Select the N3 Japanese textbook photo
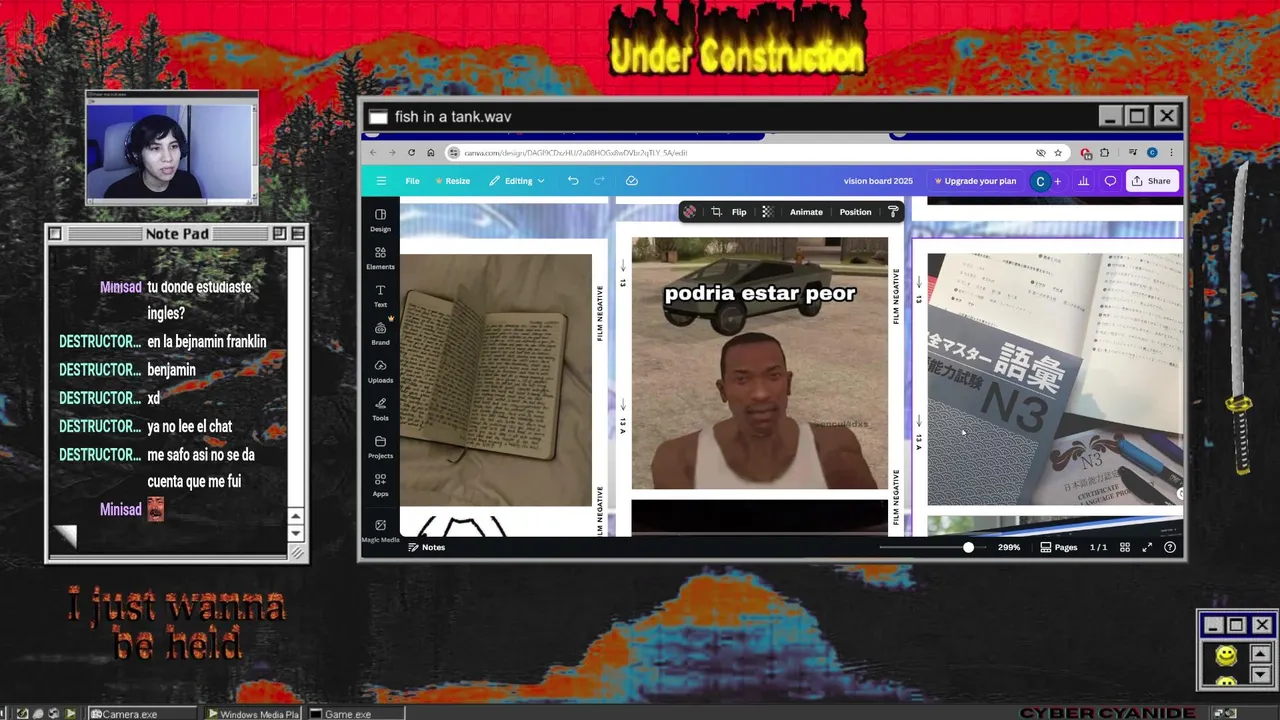 coord(1055,379)
